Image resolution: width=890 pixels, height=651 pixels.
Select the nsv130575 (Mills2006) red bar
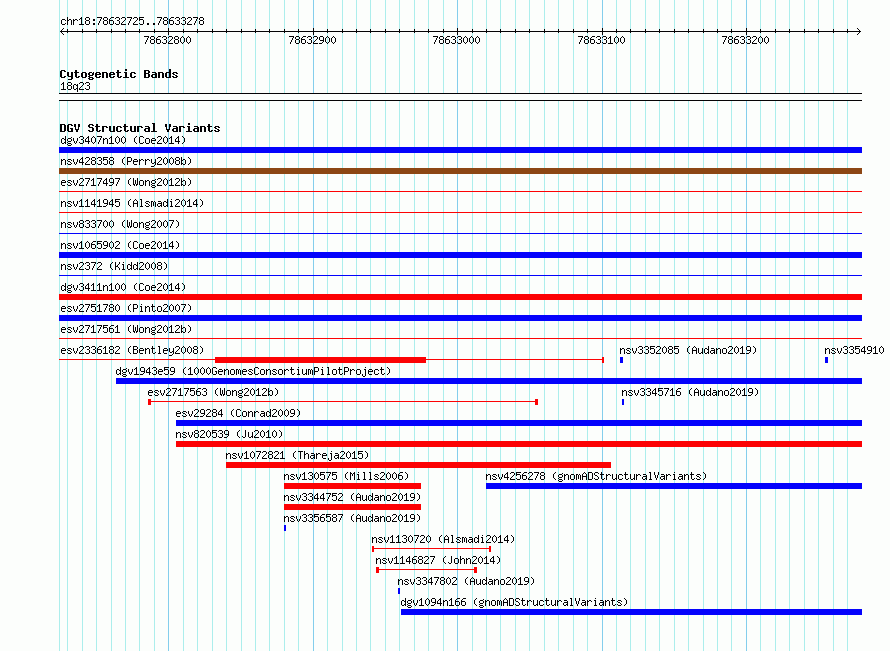click(x=352, y=486)
